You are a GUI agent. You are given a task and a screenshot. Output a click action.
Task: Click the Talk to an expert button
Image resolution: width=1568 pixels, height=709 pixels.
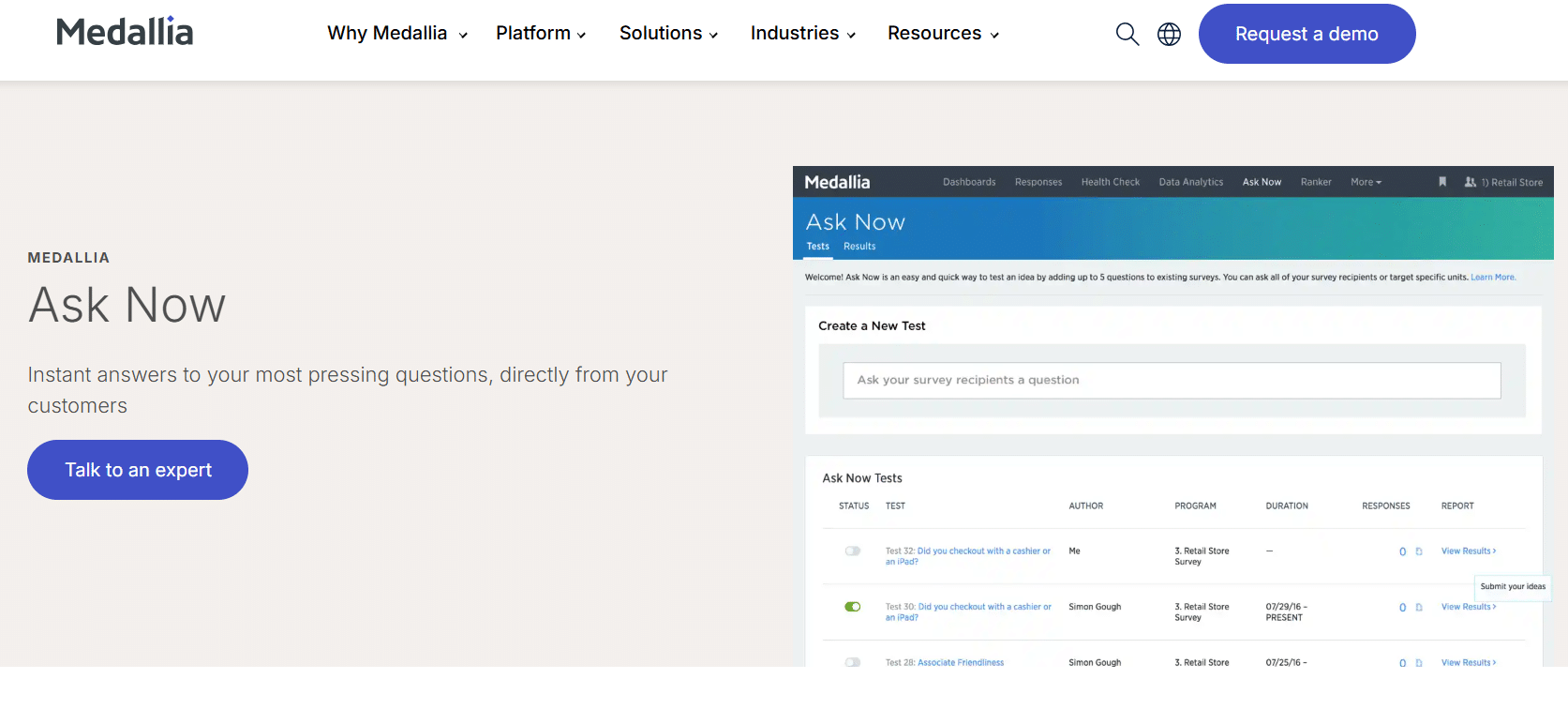tap(138, 470)
